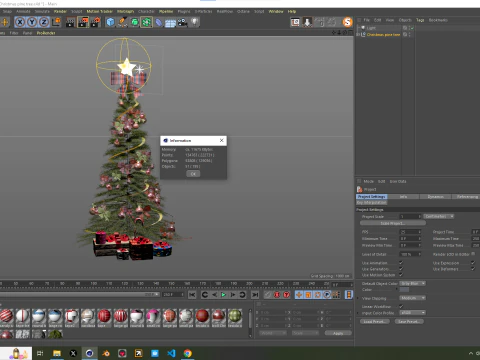Screen dimensions: 480x360
Task: Click Apply in the coordinates panel
Action: click(x=338, y=333)
